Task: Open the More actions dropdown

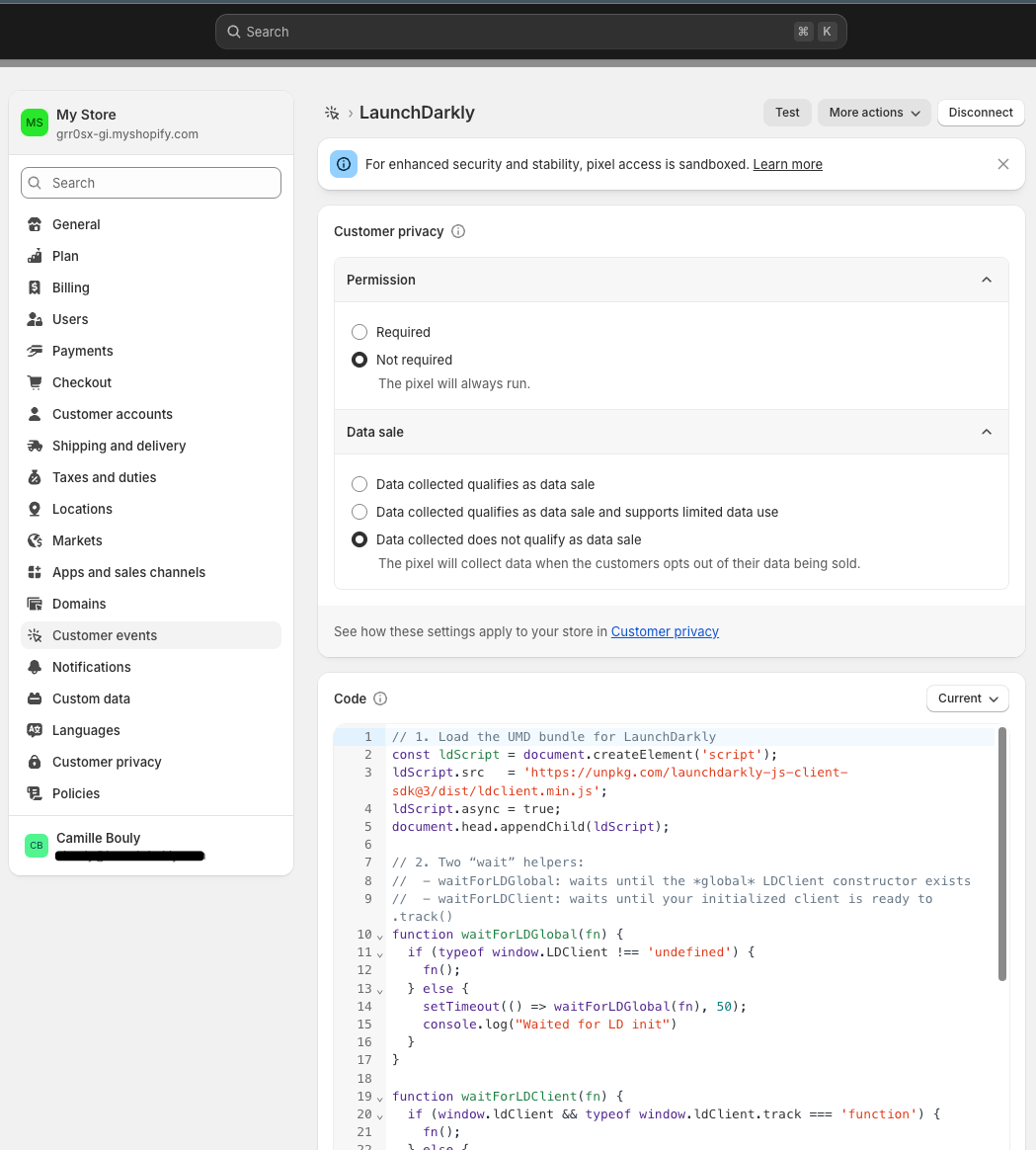Action: (873, 112)
